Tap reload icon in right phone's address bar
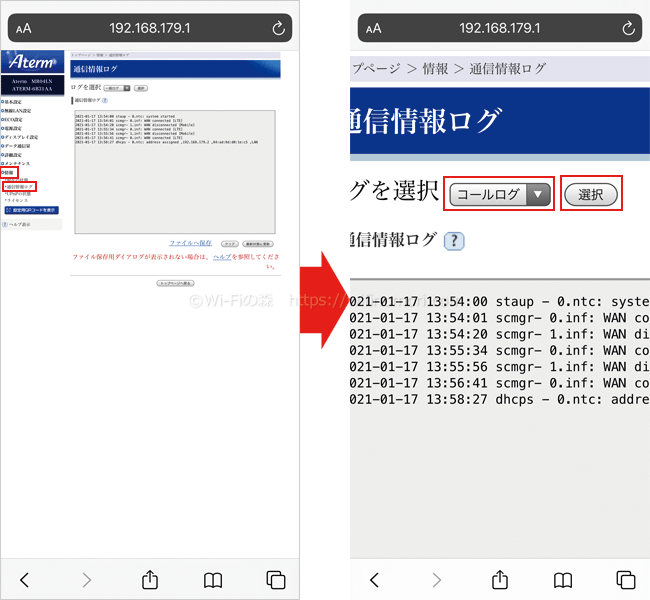 pyautogui.click(x=628, y=28)
